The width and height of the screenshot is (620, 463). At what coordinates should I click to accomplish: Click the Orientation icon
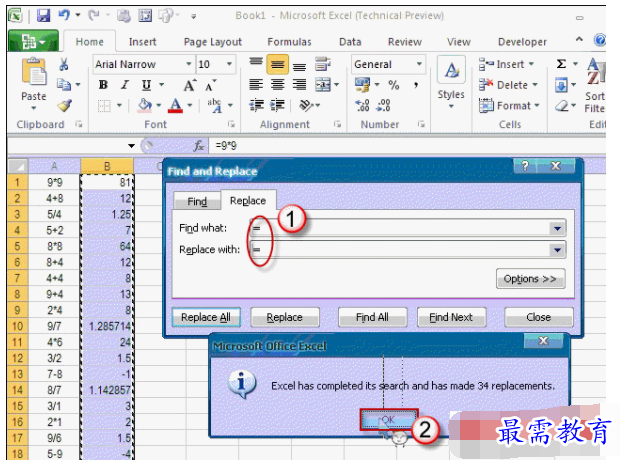click(306, 105)
